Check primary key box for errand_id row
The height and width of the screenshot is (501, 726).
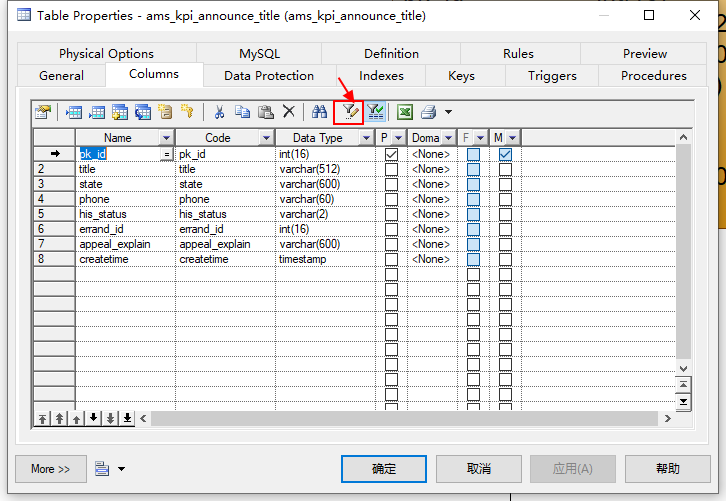(391, 229)
